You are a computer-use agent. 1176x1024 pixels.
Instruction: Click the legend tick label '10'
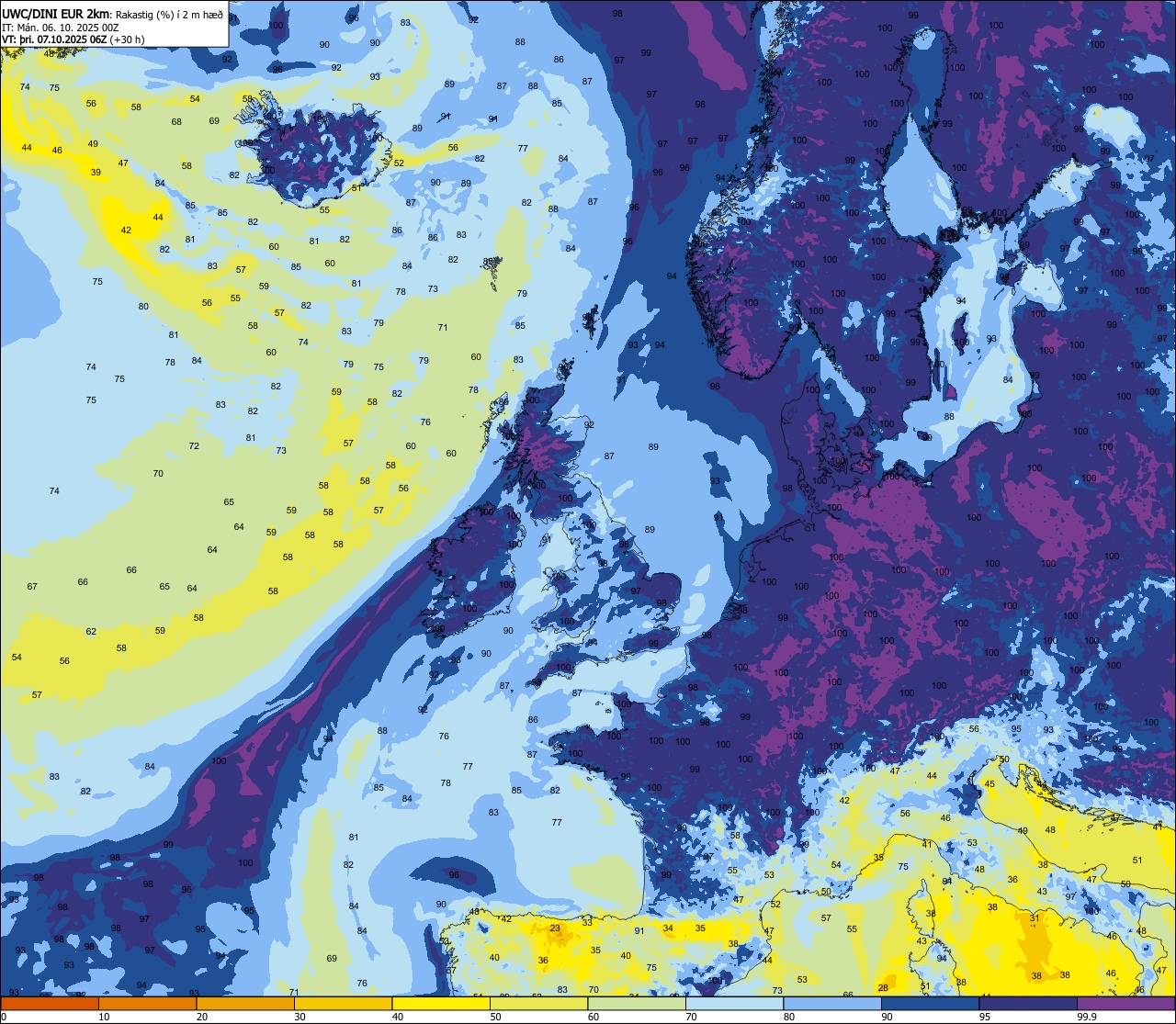point(104,1017)
